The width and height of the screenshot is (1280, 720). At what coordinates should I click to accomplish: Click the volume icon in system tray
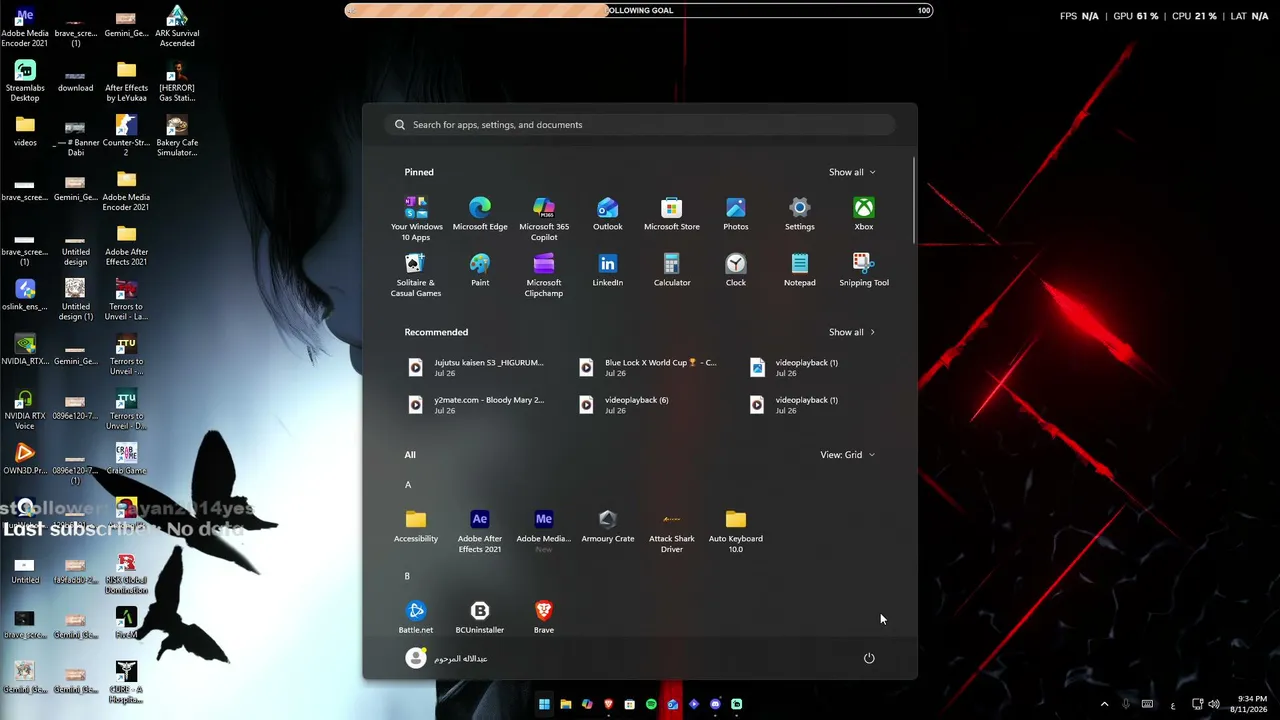1213,705
